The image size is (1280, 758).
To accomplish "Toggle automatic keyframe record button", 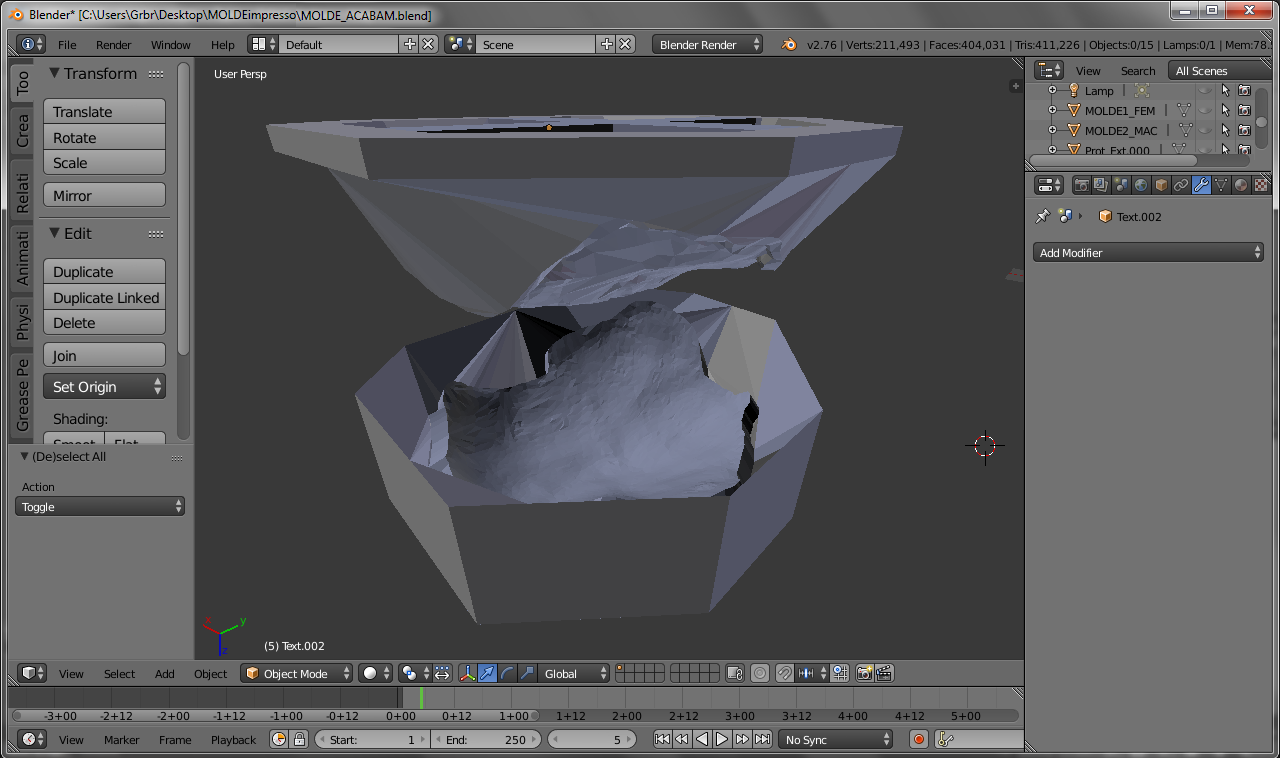I will click(919, 739).
